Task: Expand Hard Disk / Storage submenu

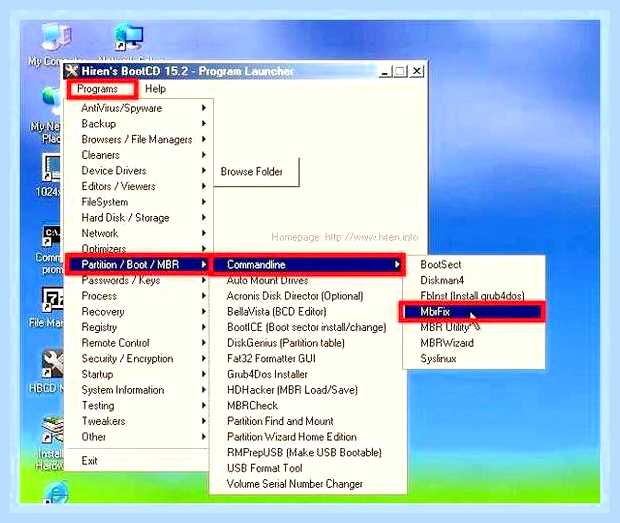Action: (x=138, y=217)
